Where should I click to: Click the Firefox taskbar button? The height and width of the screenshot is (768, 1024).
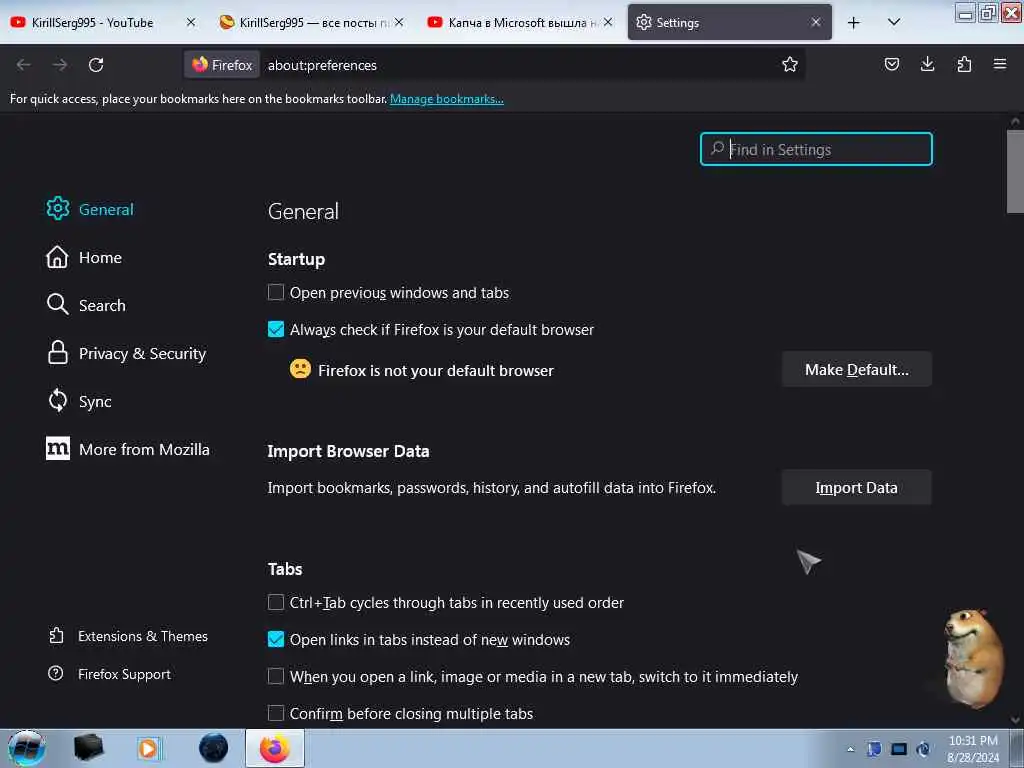tap(275, 748)
